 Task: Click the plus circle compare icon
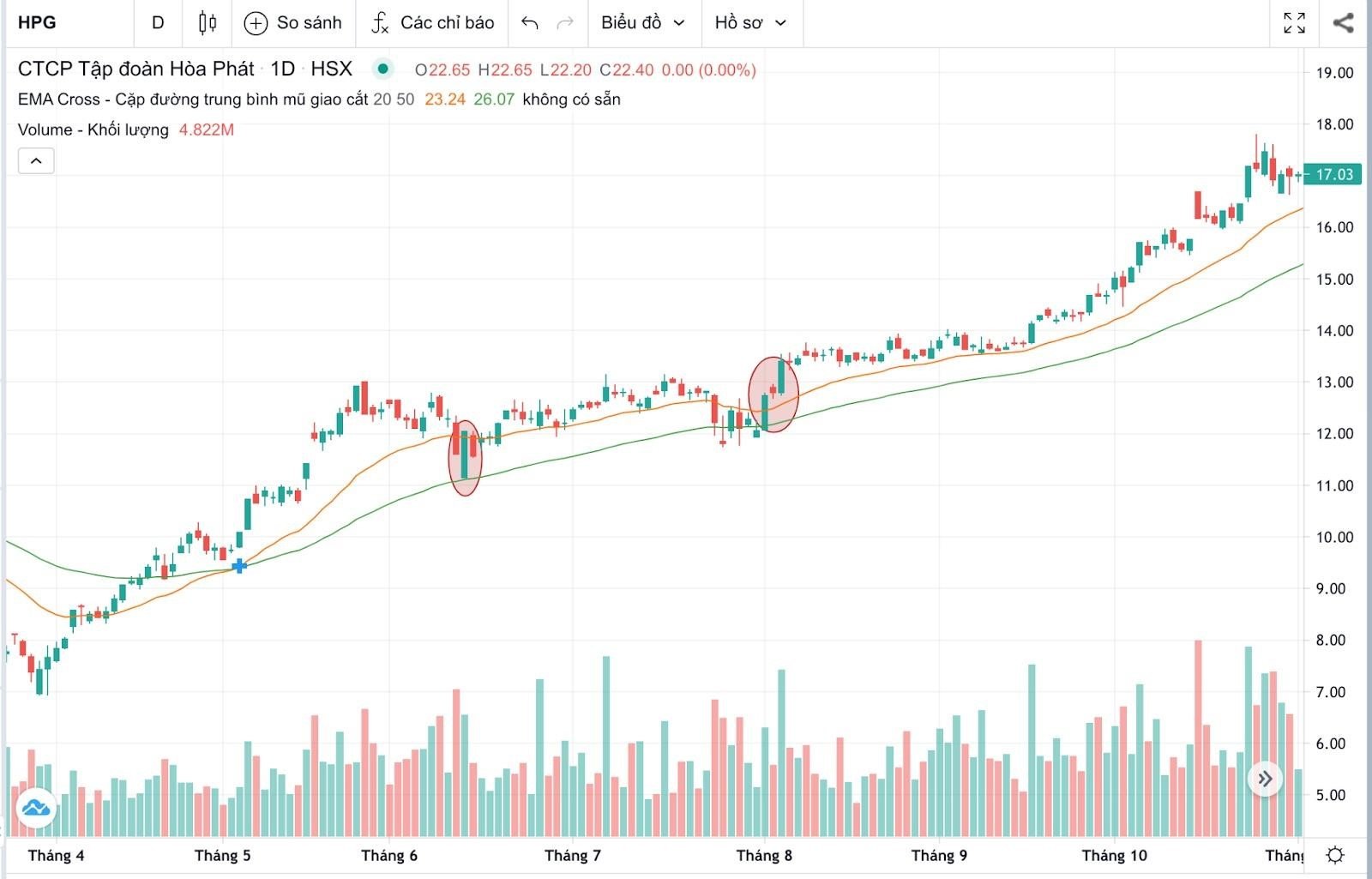256,23
